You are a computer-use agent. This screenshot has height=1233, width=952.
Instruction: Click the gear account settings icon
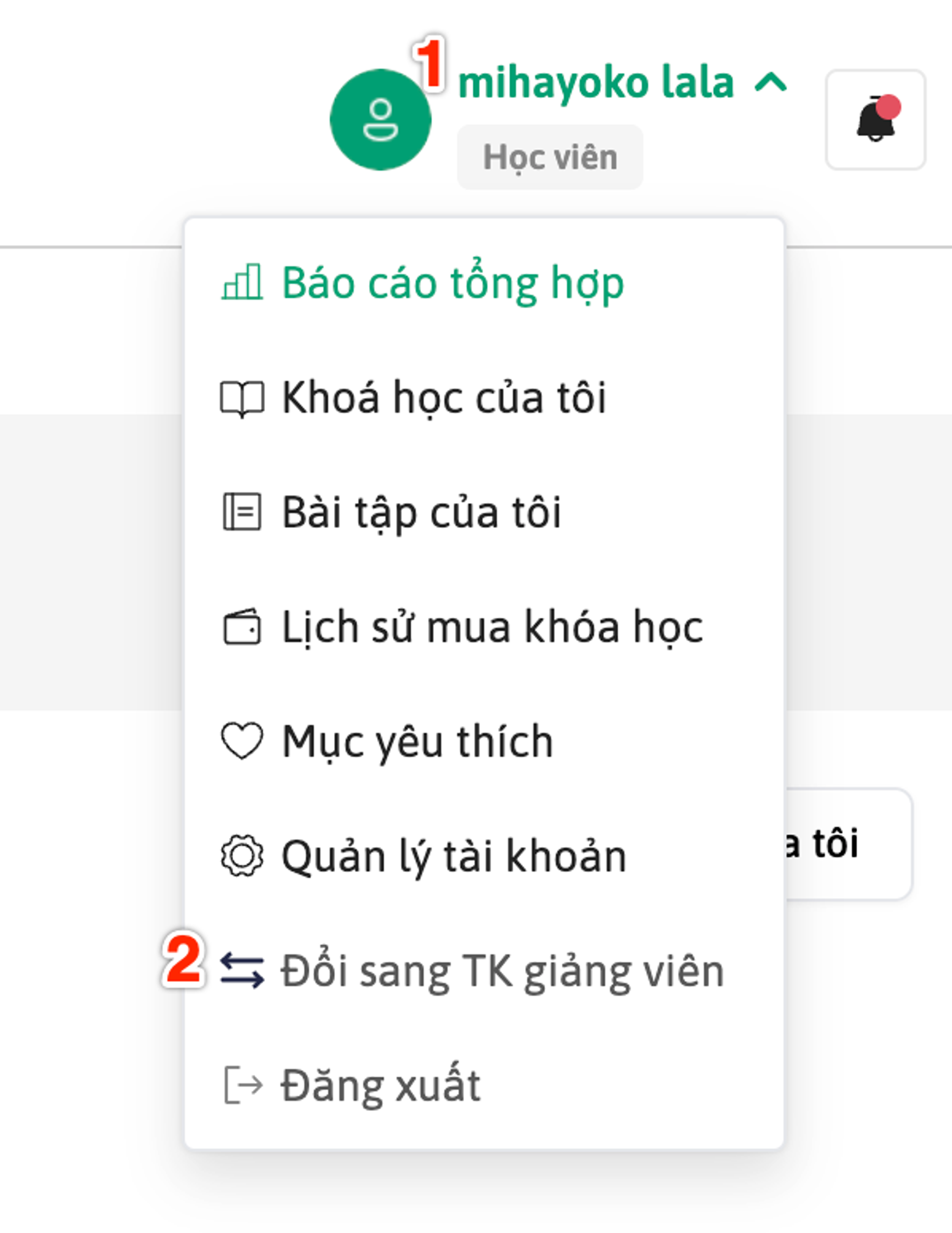[242, 856]
